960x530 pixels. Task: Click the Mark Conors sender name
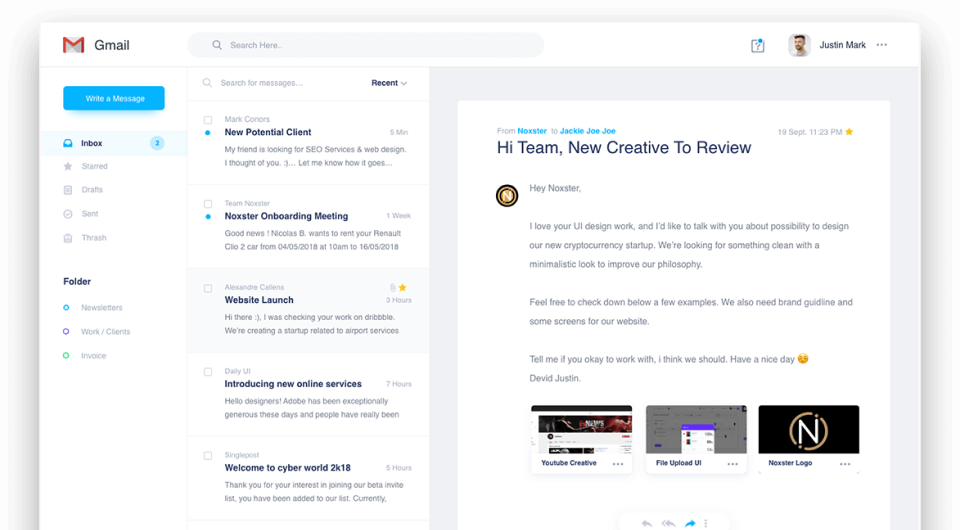(x=247, y=119)
